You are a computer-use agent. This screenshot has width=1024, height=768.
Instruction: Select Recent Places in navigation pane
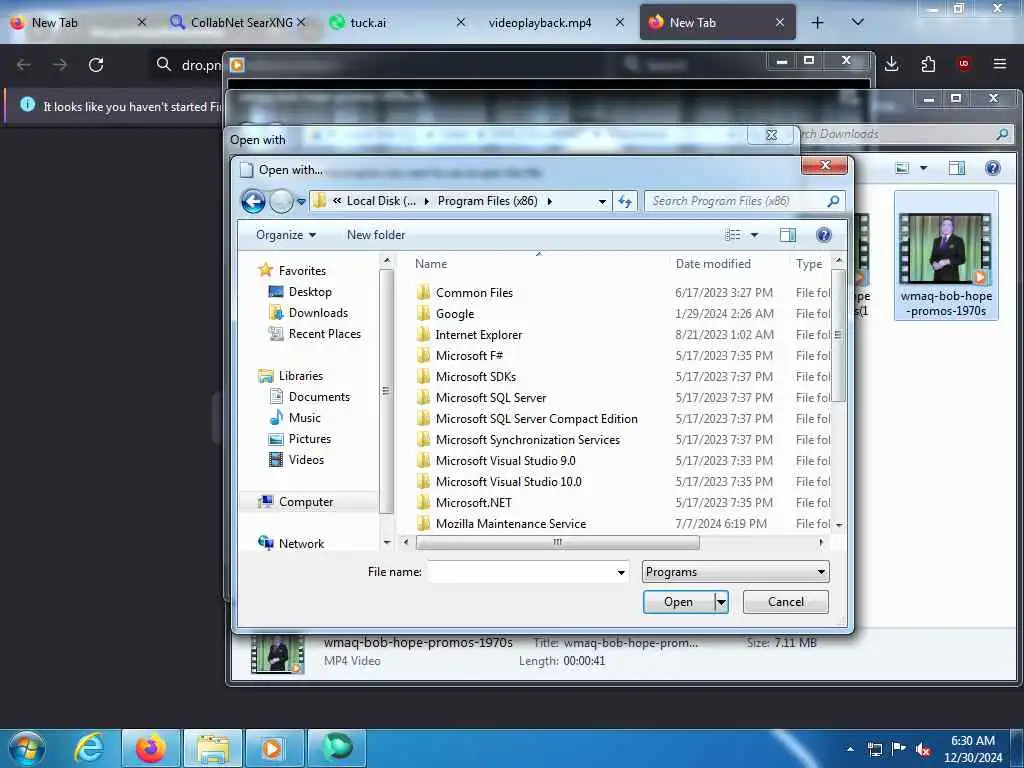click(x=315, y=334)
